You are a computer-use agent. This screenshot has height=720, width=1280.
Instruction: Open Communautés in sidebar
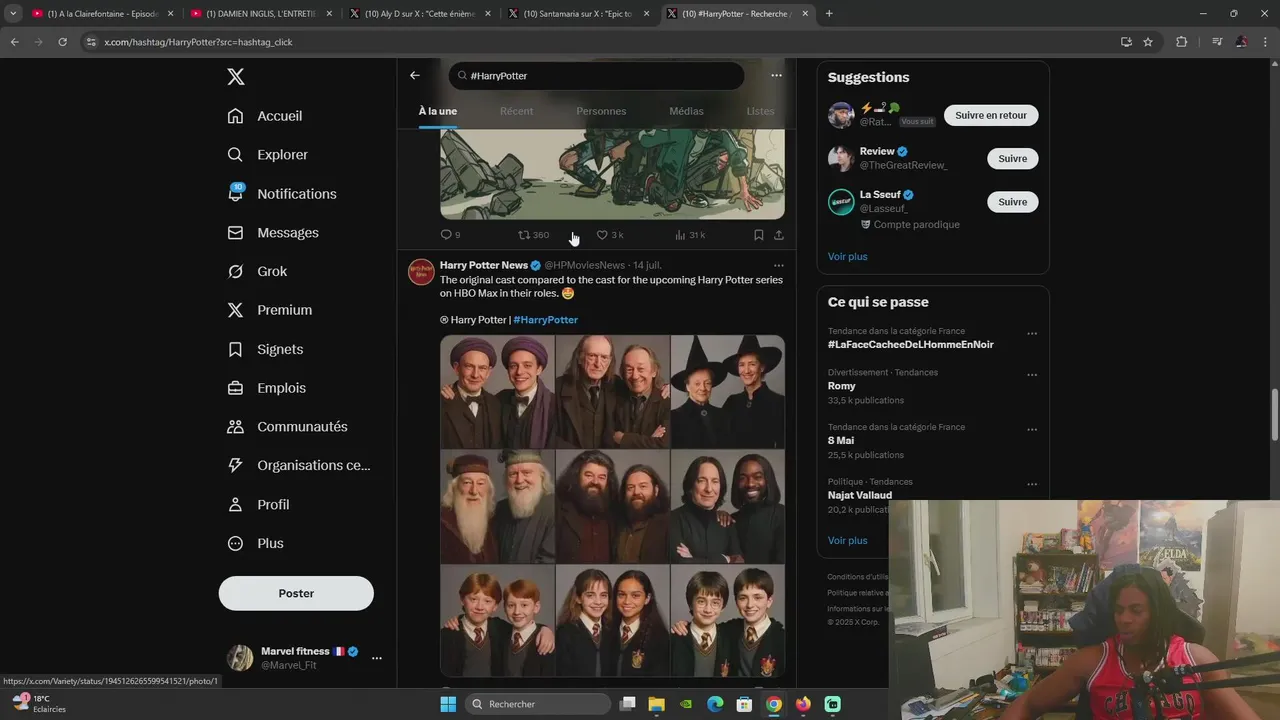coord(288,427)
